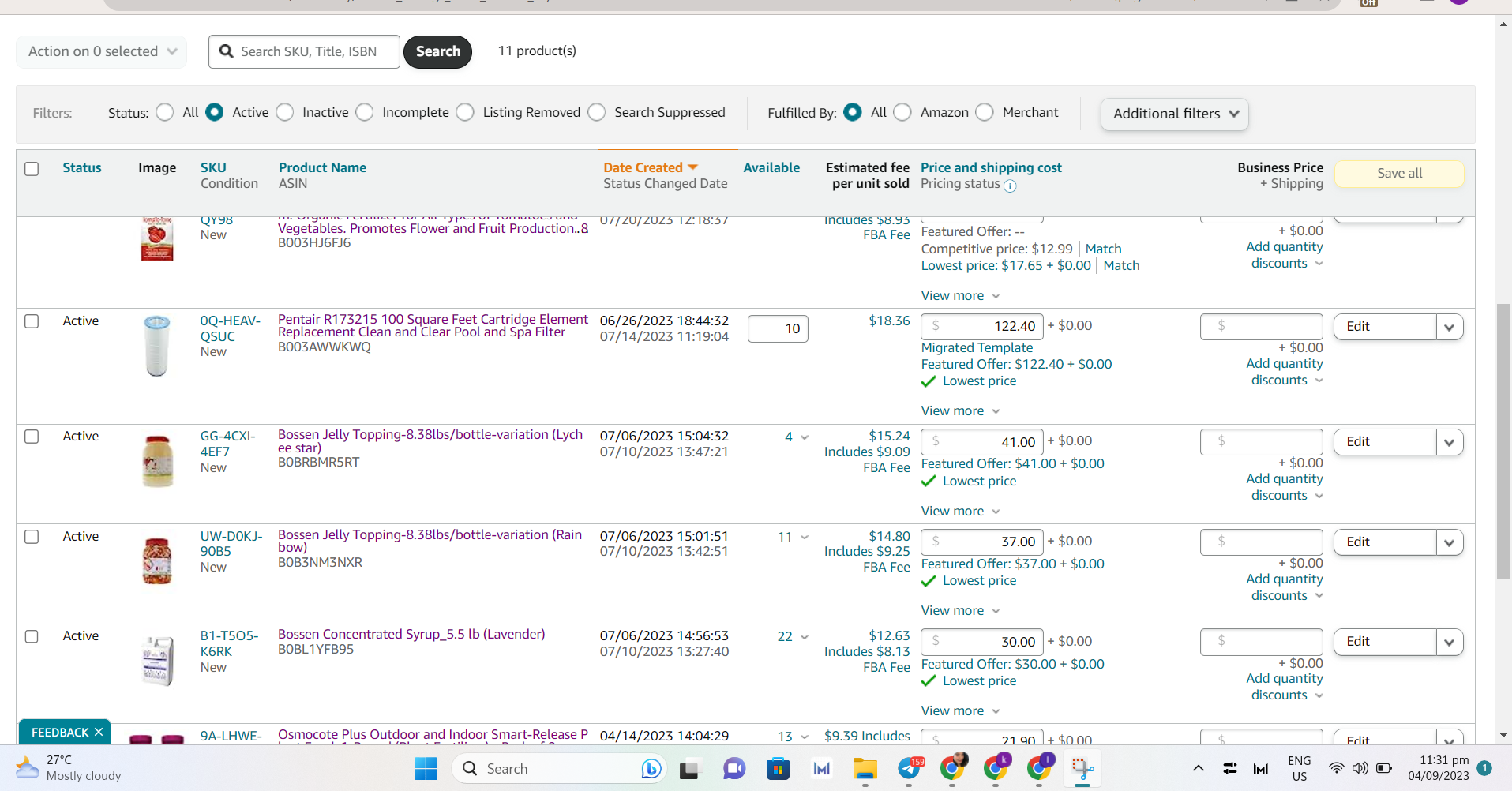This screenshot has height=791, width=1512.
Task: Select the Incomplete status radio button
Action: point(365,112)
